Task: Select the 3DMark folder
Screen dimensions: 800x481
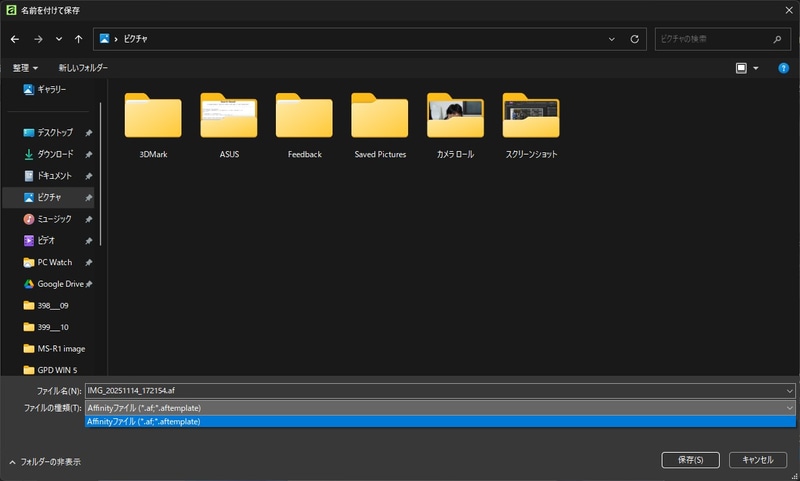Action: point(153,125)
